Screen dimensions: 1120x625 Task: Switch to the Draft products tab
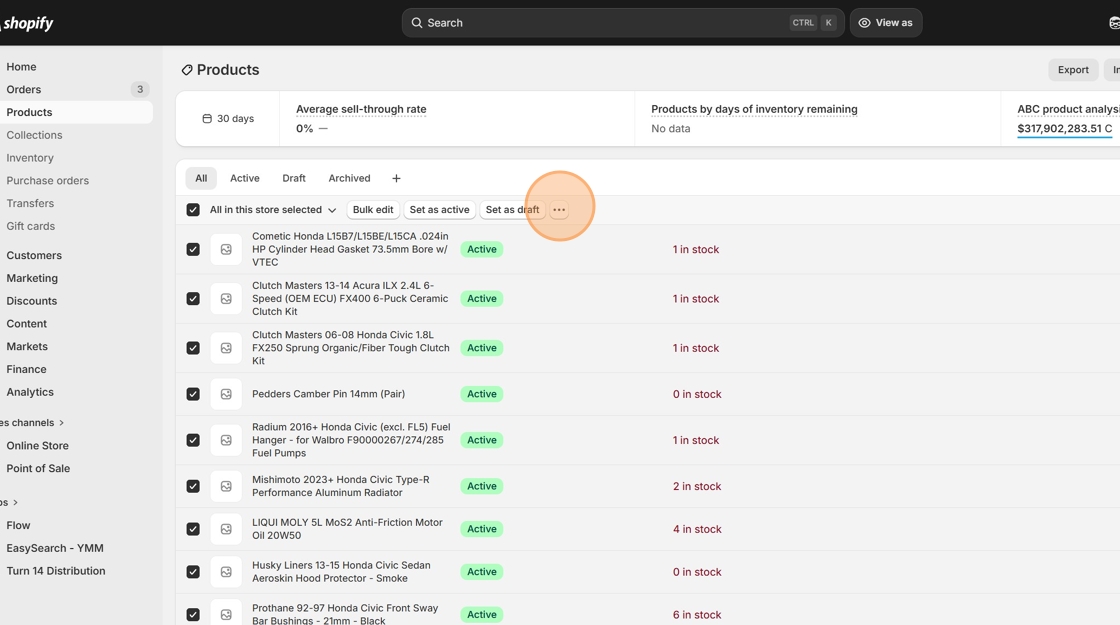pyautogui.click(x=294, y=179)
